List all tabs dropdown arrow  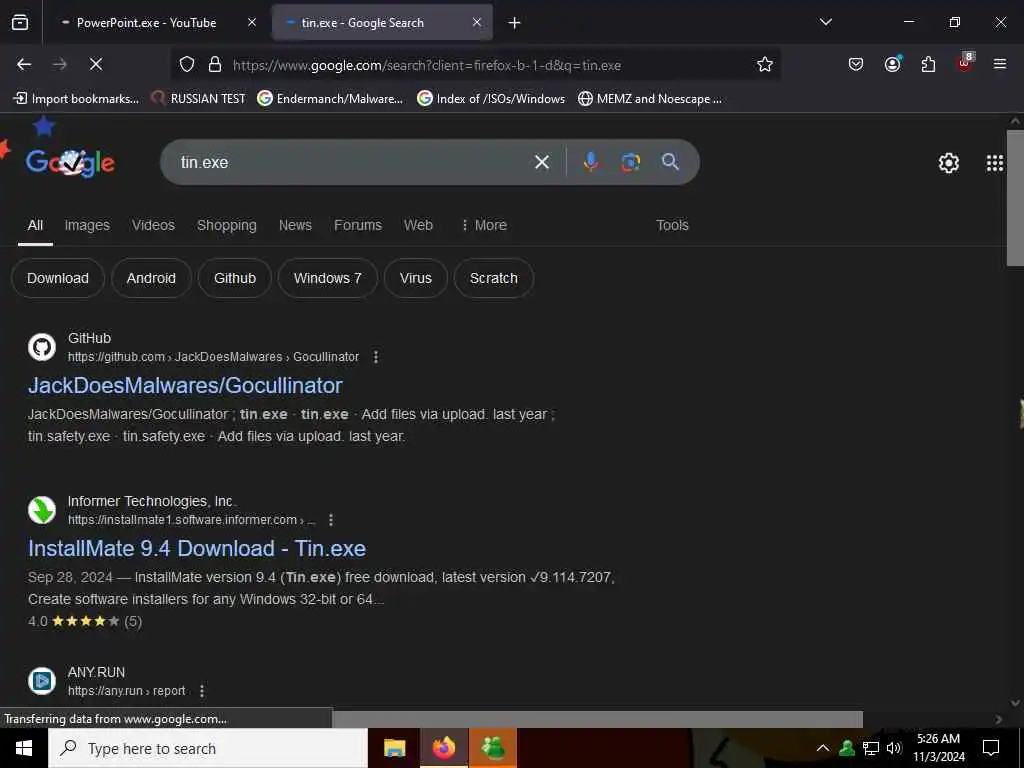pos(825,22)
